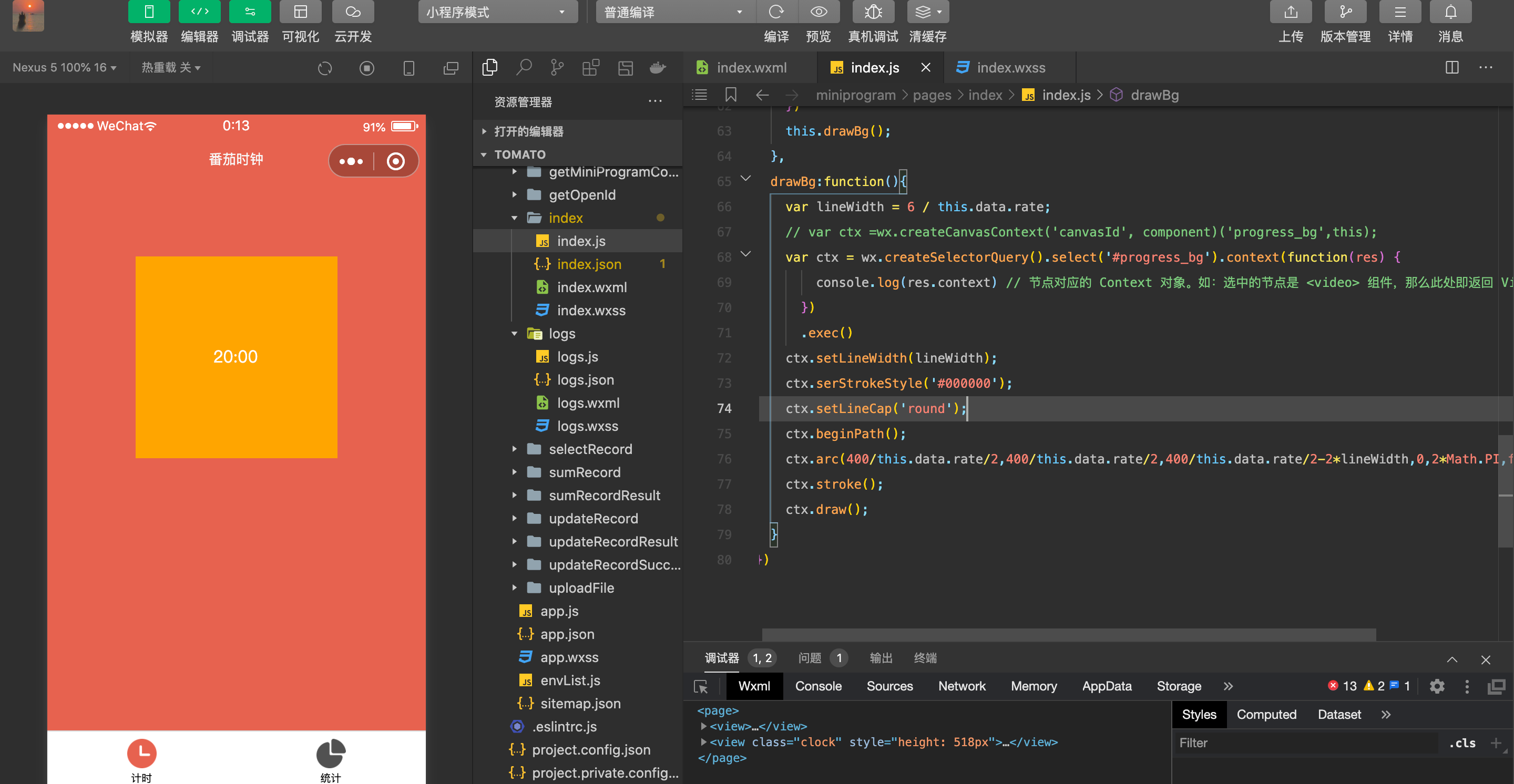Click the source control branch icon
The height and width of the screenshot is (784, 1514).
[557, 68]
